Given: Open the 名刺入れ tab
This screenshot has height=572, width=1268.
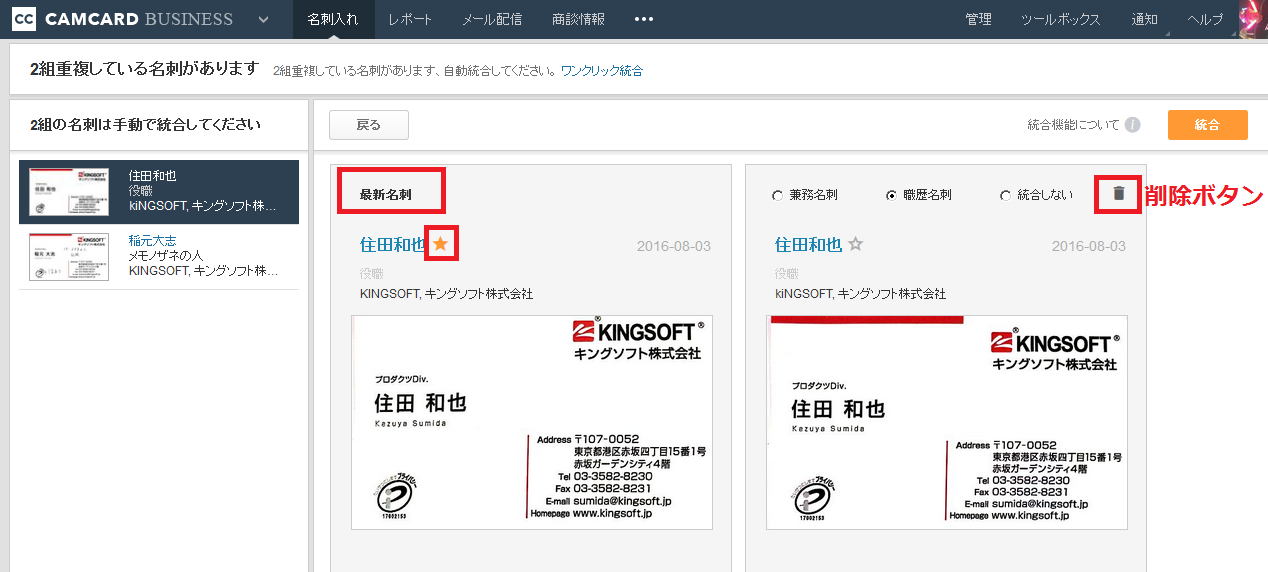Looking at the screenshot, I should click(333, 19).
